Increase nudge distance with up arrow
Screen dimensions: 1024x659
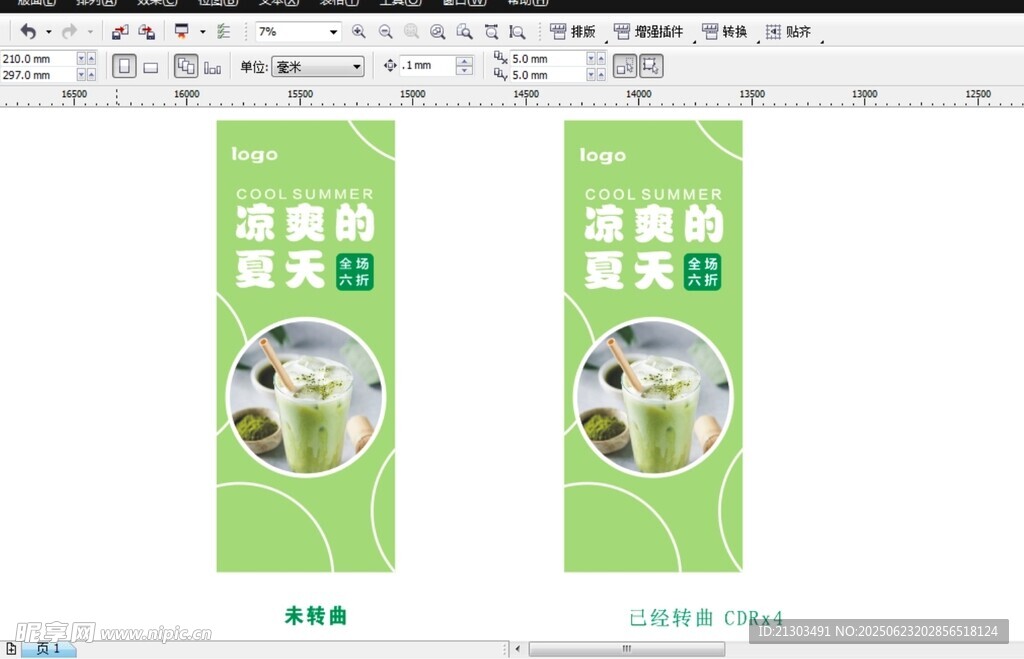point(464,61)
